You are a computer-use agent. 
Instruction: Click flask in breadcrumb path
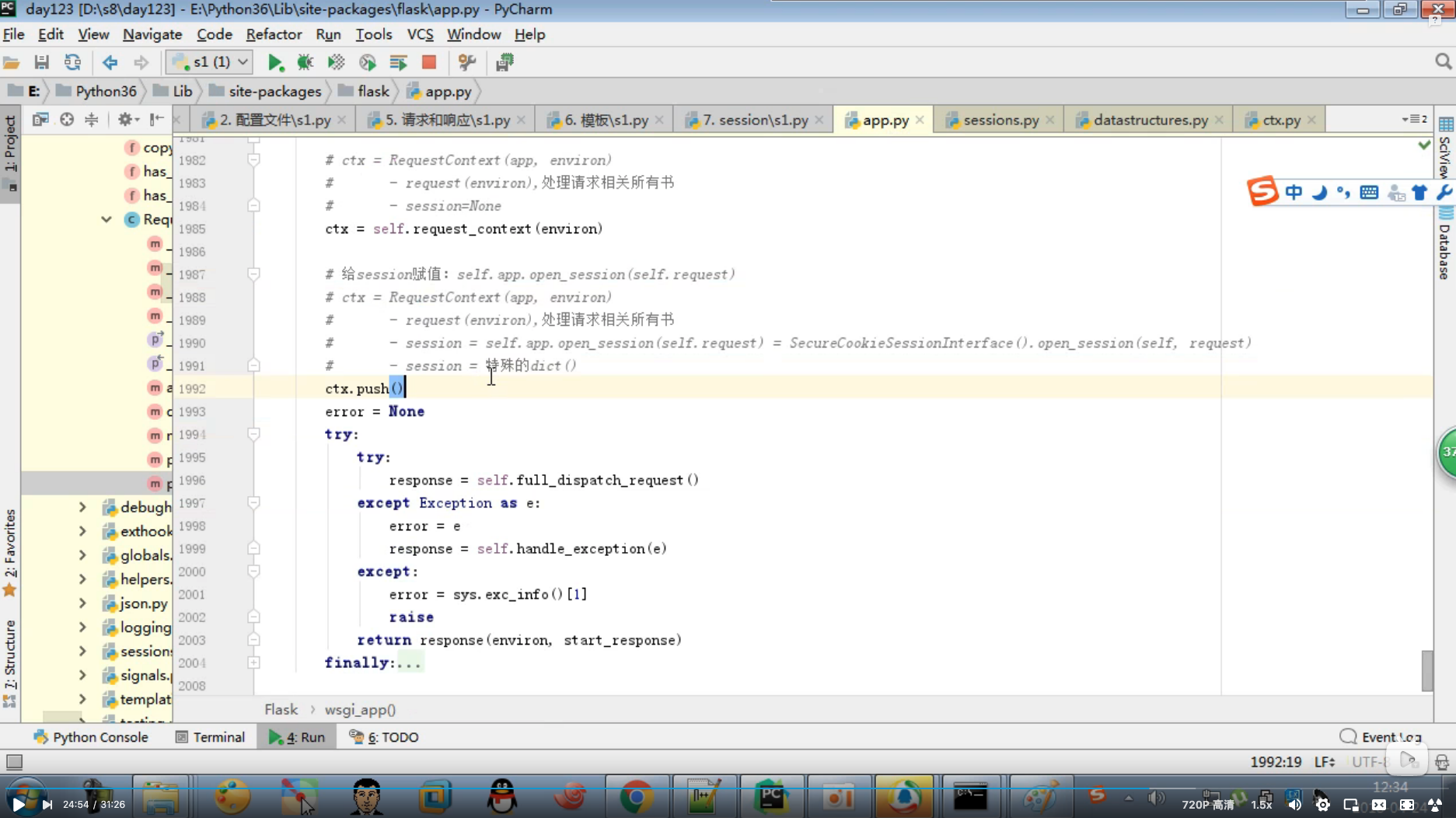click(x=365, y=91)
